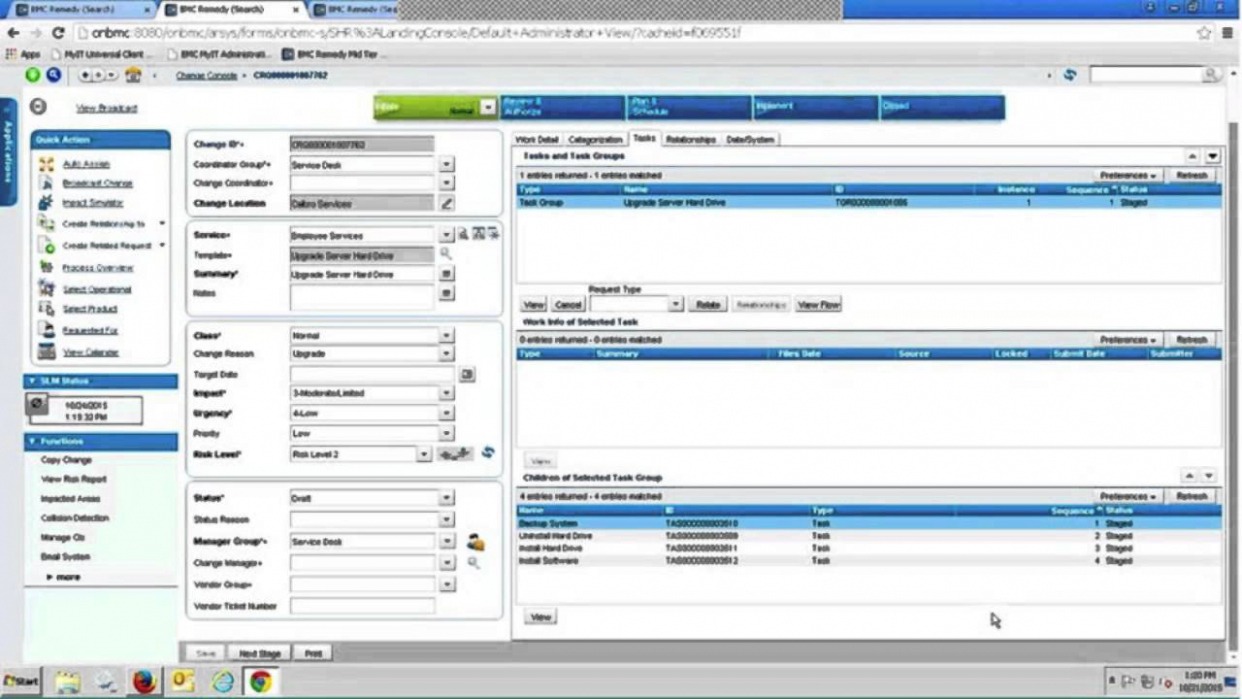Click the calendar picker next to Target Date
Viewport: 1242px width, 699px height.
(x=467, y=374)
